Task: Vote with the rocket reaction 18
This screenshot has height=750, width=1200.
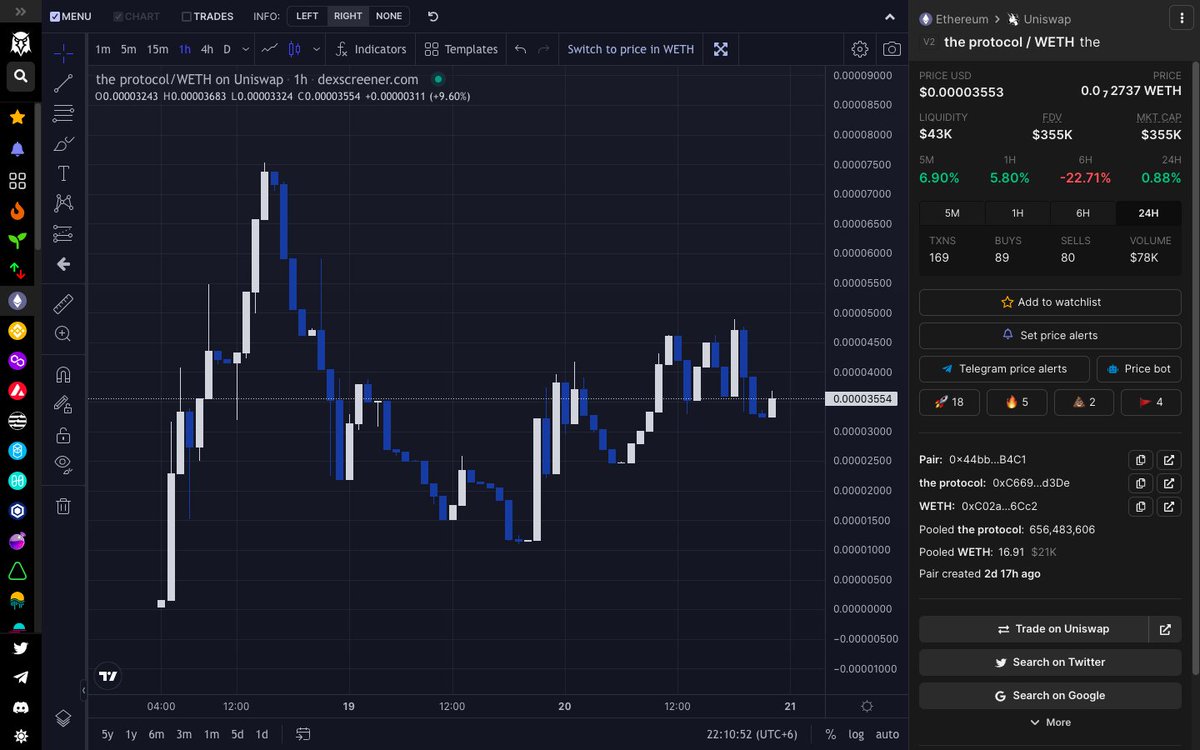Action: click(x=949, y=402)
